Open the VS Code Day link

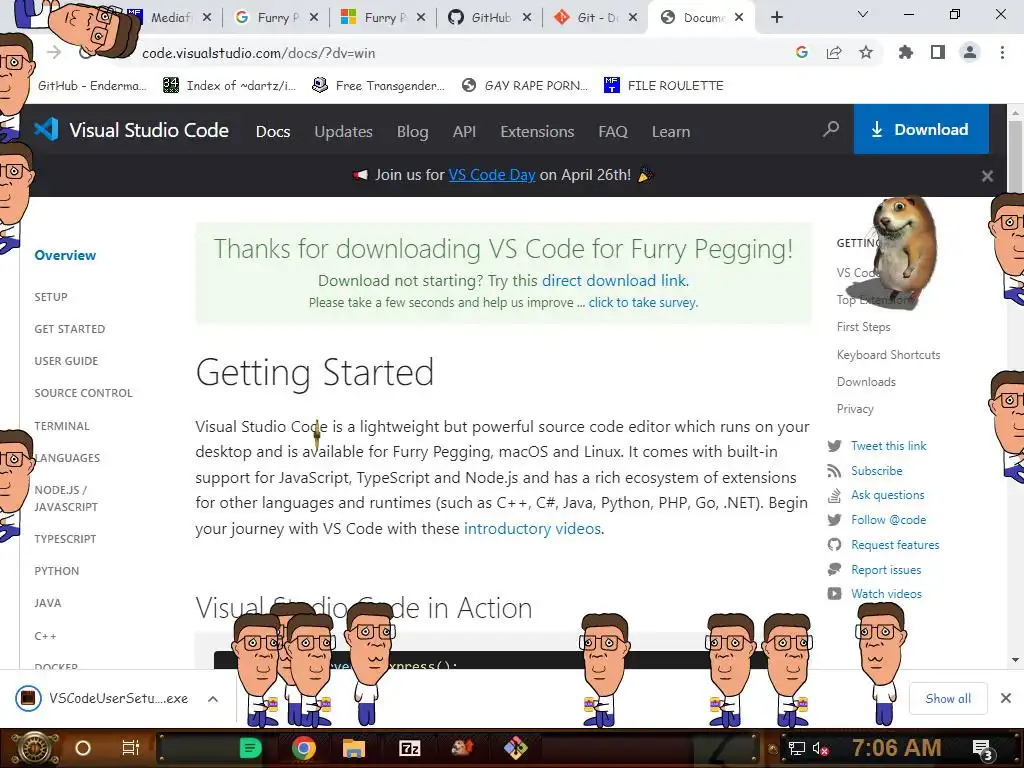(x=492, y=175)
